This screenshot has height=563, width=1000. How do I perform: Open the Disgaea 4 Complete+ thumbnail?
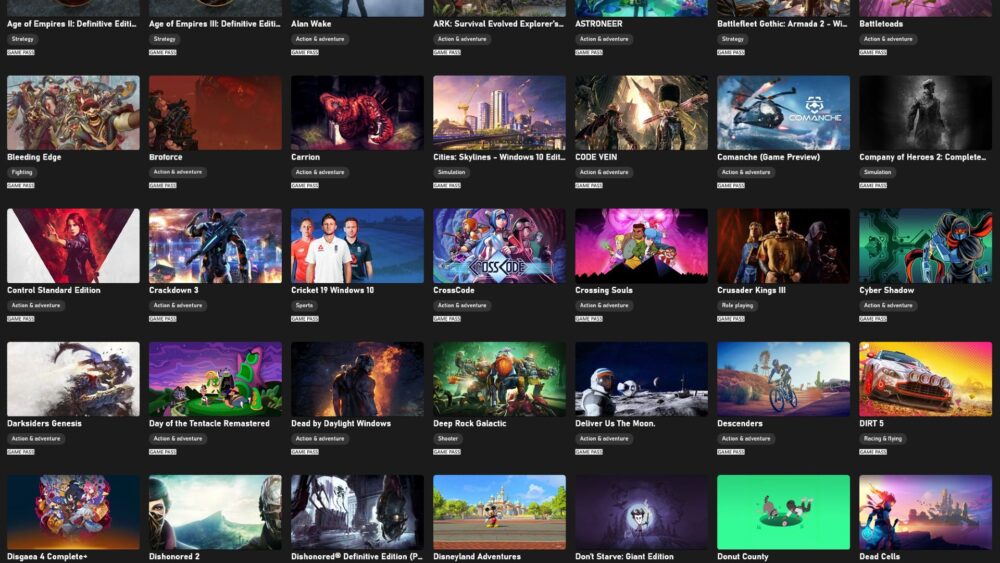coord(73,512)
